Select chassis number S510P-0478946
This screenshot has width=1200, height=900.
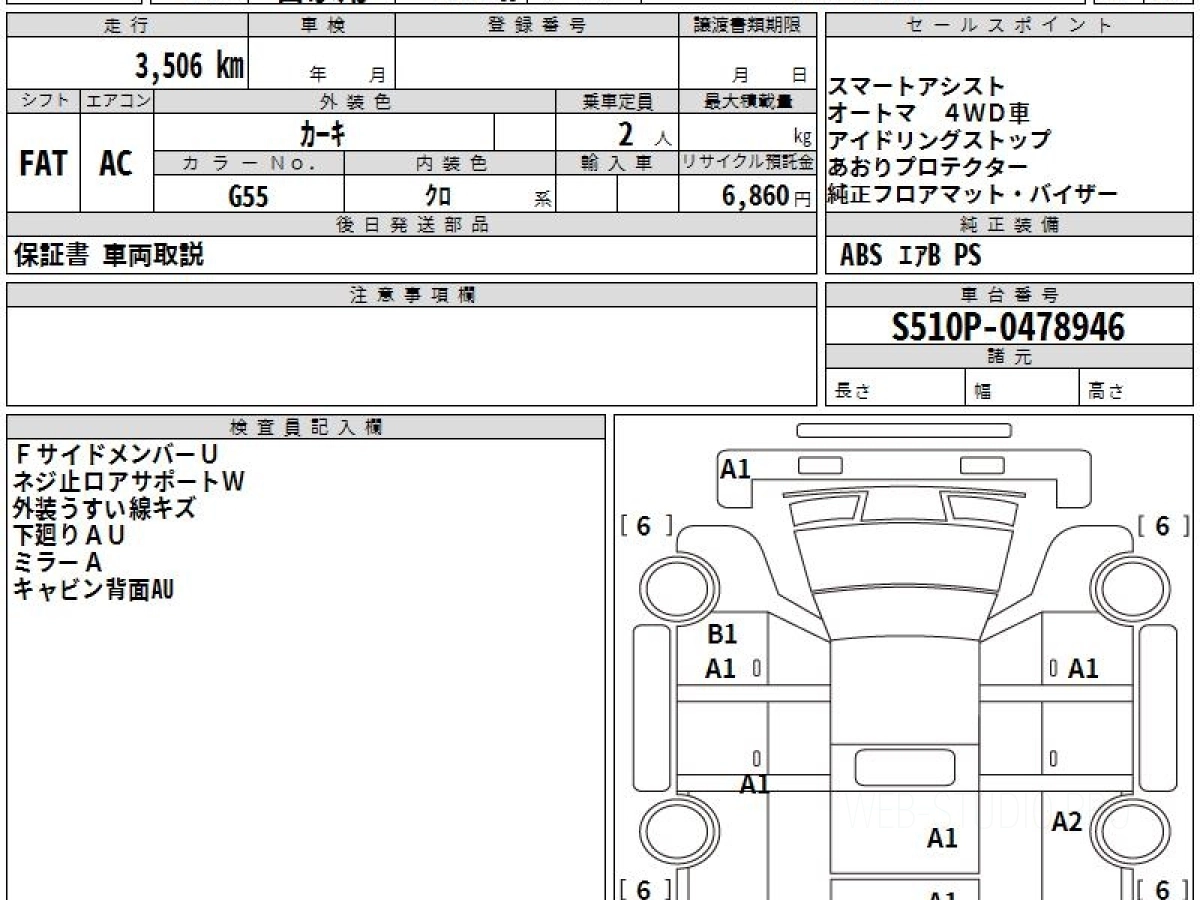(x=1008, y=327)
